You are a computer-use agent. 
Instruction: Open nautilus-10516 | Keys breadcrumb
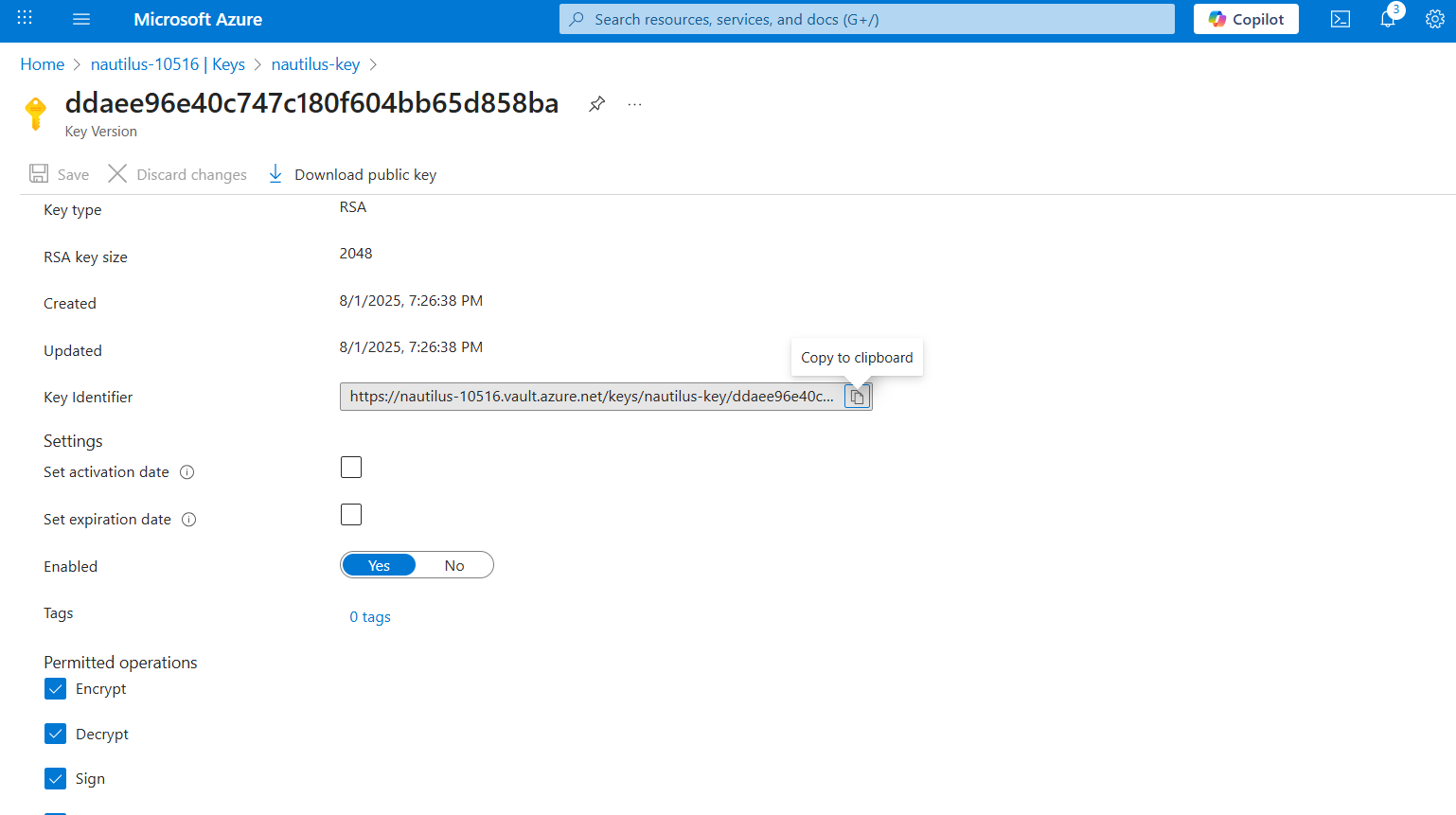click(x=168, y=64)
